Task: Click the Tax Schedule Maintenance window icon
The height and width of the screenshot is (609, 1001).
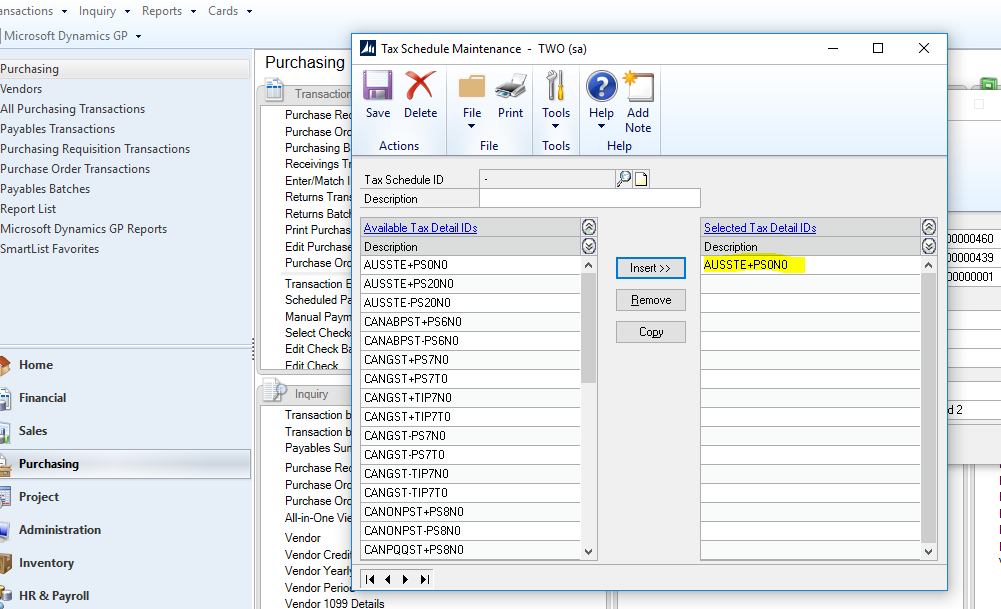Action: [x=368, y=49]
